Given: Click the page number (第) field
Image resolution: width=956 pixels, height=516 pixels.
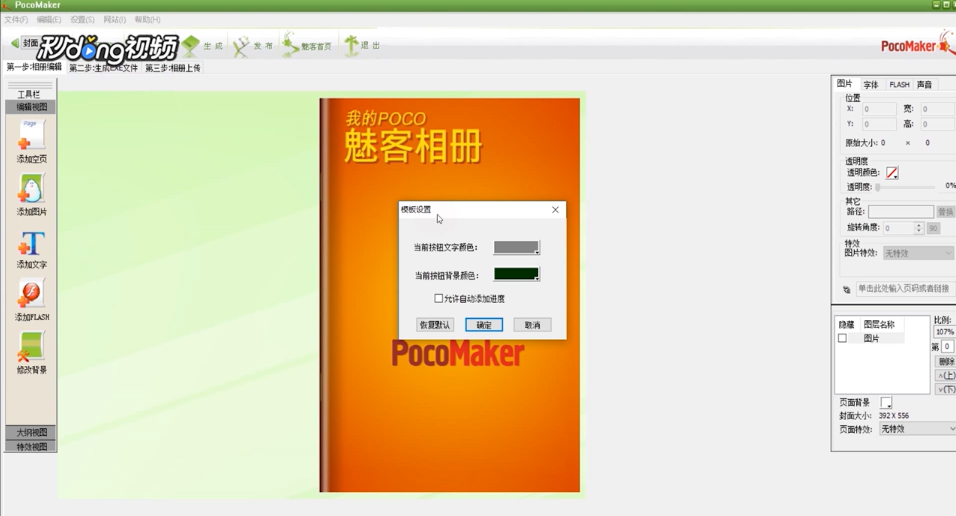Looking at the screenshot, I should [x=947, y=346].
